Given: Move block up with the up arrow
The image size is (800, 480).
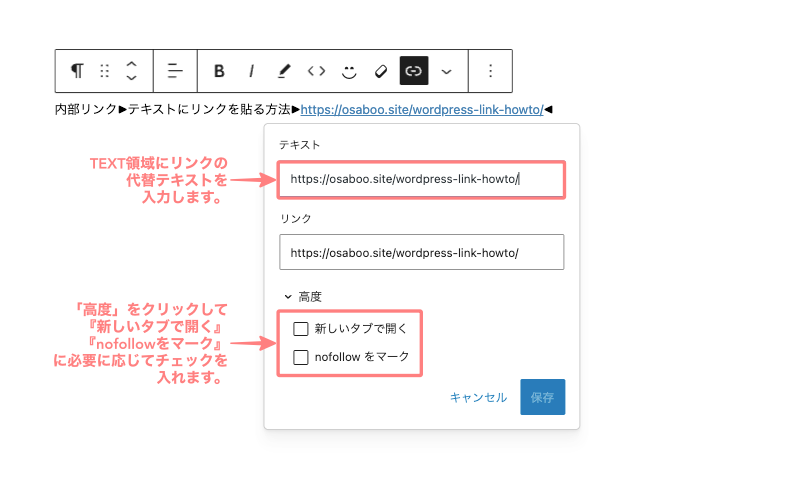Looking at the screenshot, I should (131, 64).
